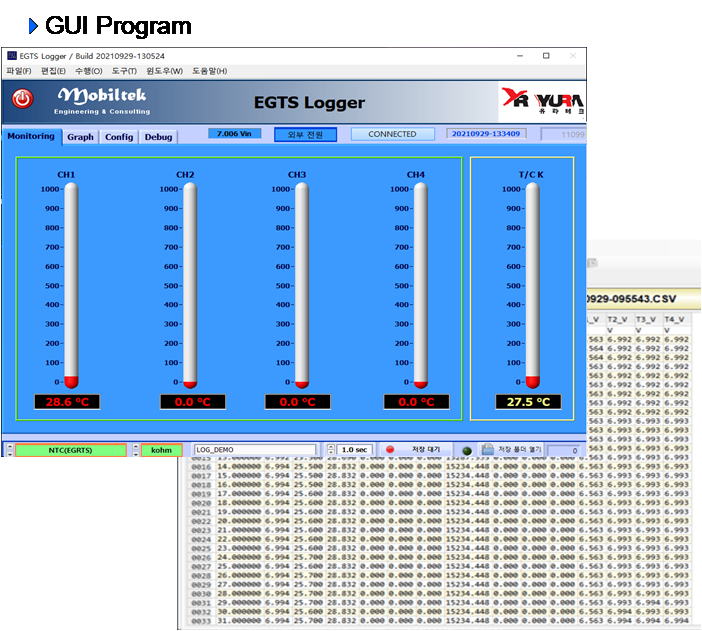Open the 파일(F) menu
Viewport: 702px width, 631px height.
tap(19, 71)
